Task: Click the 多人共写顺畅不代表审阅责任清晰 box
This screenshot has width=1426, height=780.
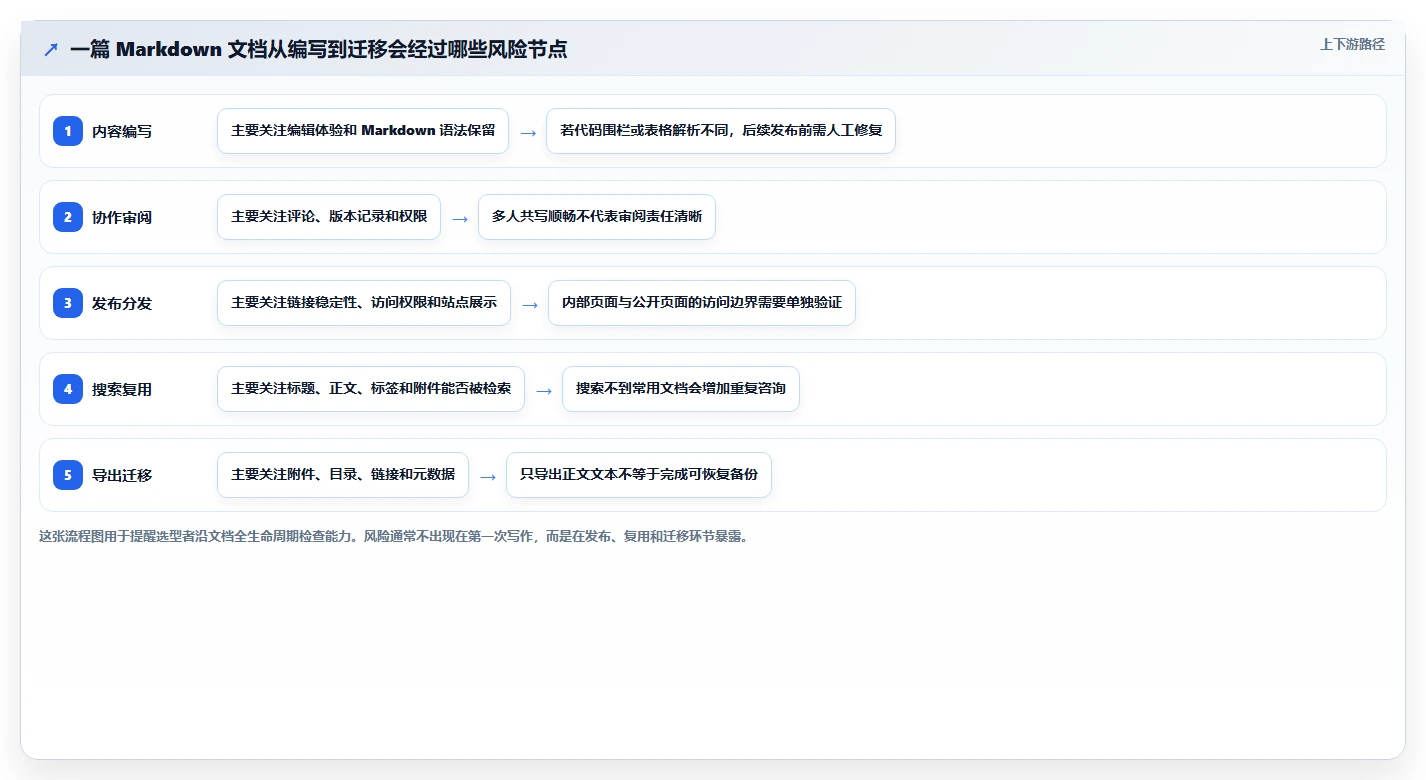Action: click(597, 217)
